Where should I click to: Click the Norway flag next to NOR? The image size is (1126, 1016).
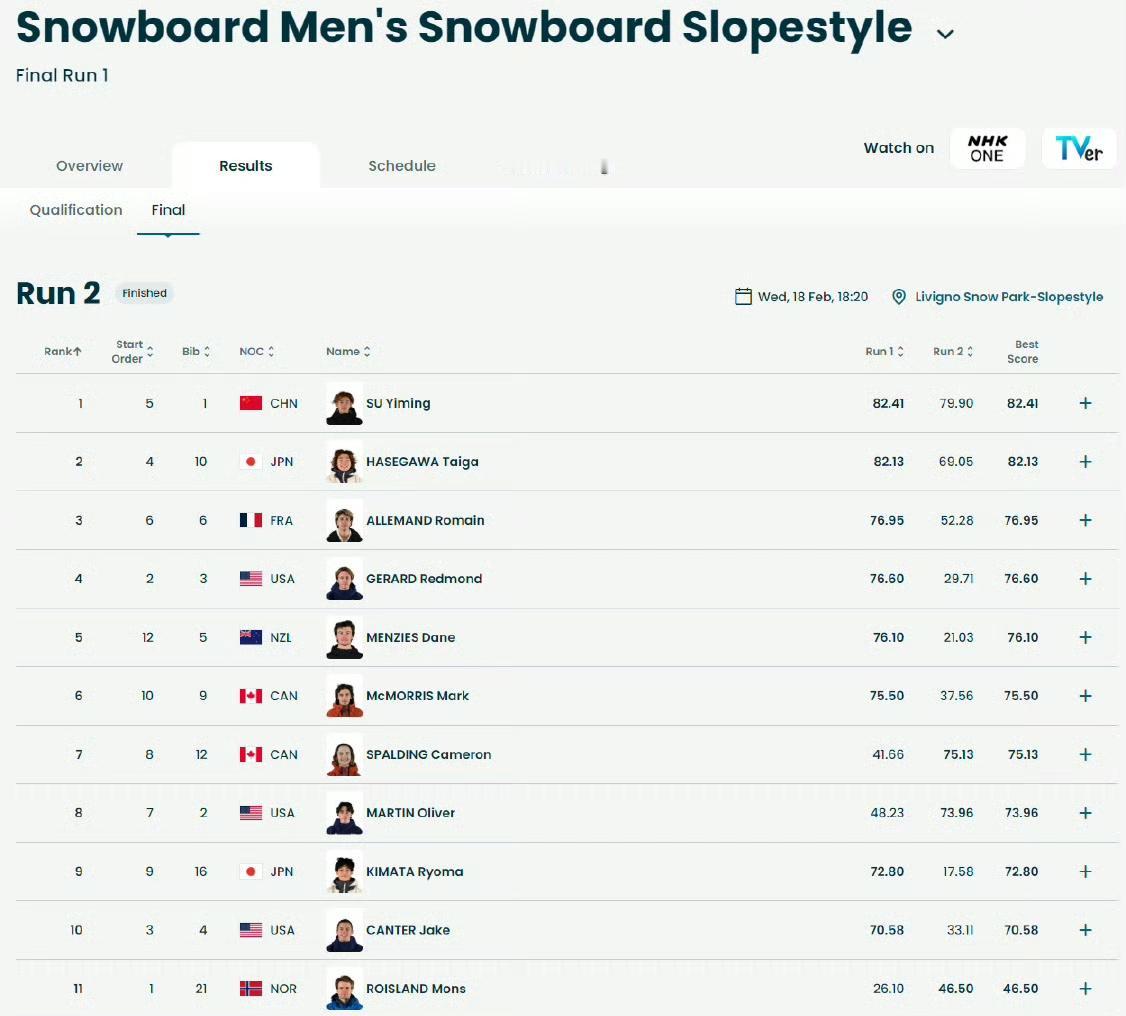(251, 988)
